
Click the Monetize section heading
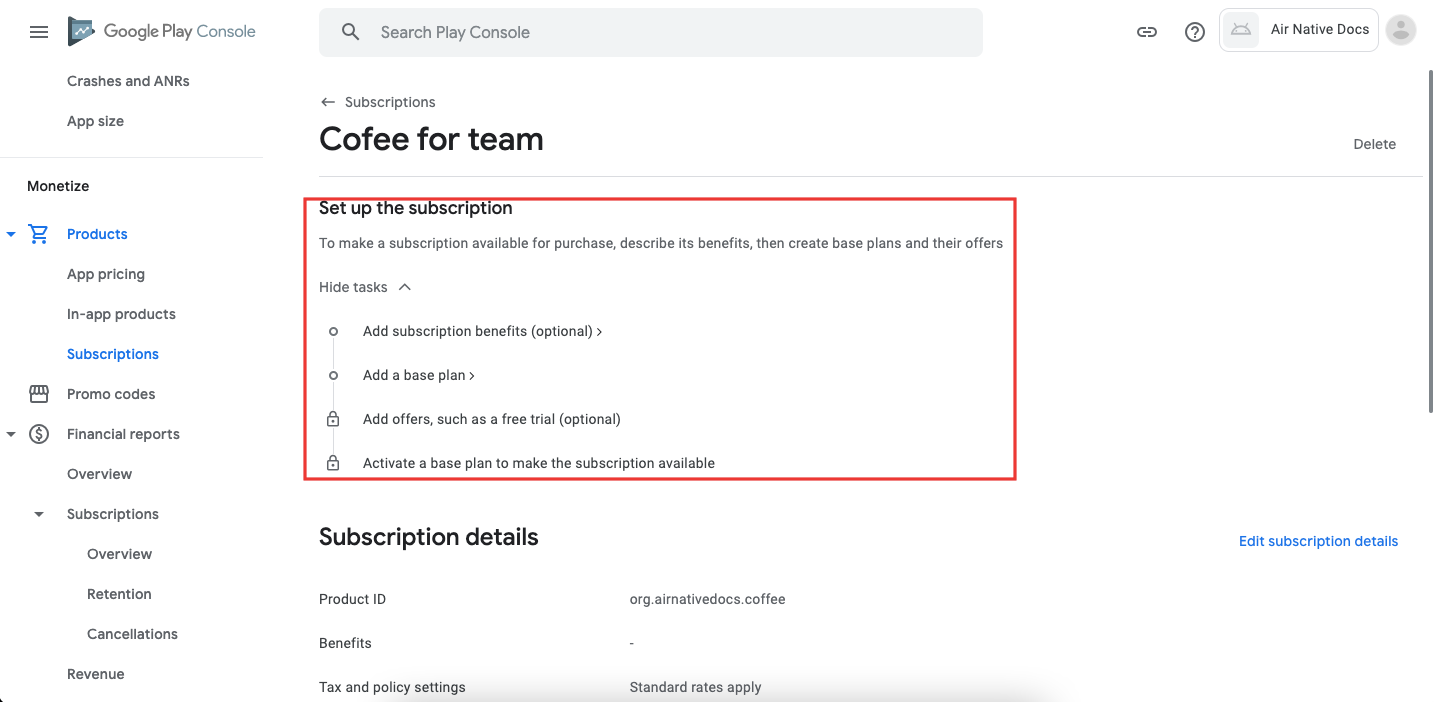(x=58, y=186)
